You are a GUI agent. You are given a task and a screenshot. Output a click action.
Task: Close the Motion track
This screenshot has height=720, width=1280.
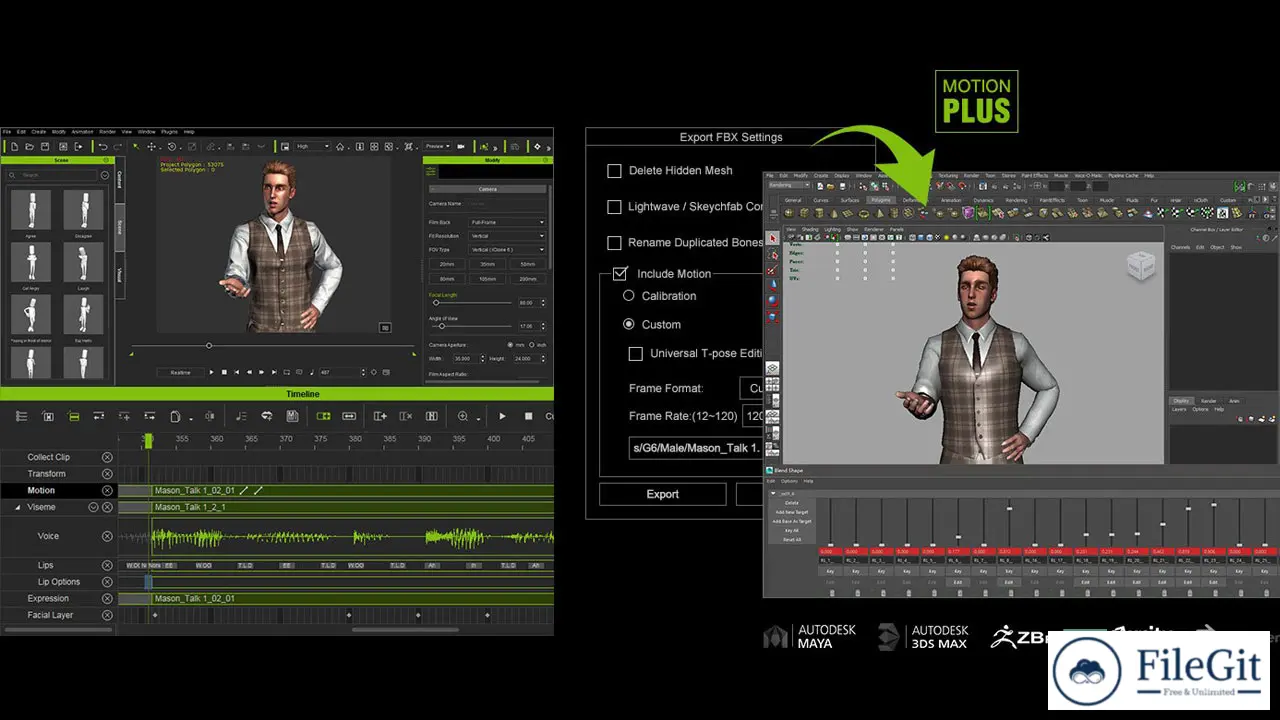click(x=107, y=491)
